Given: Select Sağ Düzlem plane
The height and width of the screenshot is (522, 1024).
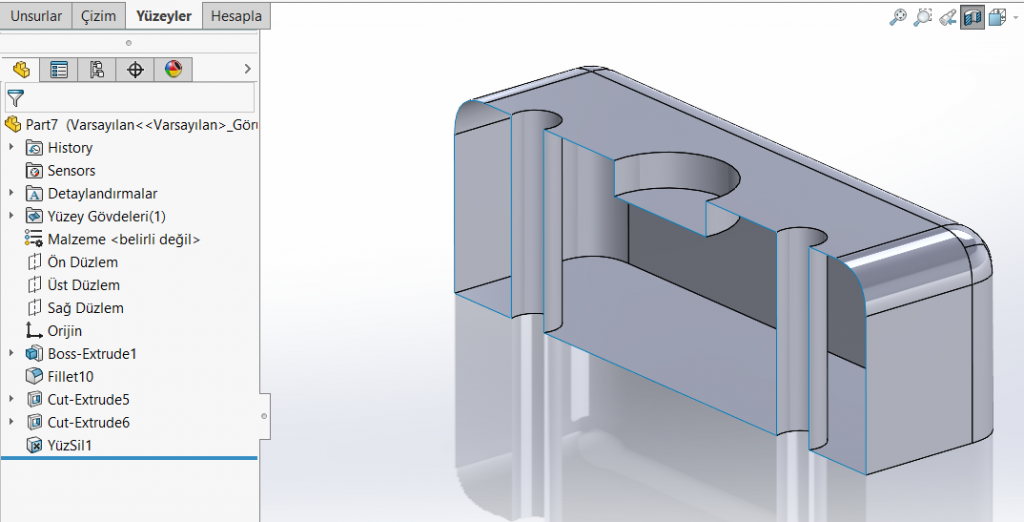Looking at the screenshot, I should tap(86, 308).
